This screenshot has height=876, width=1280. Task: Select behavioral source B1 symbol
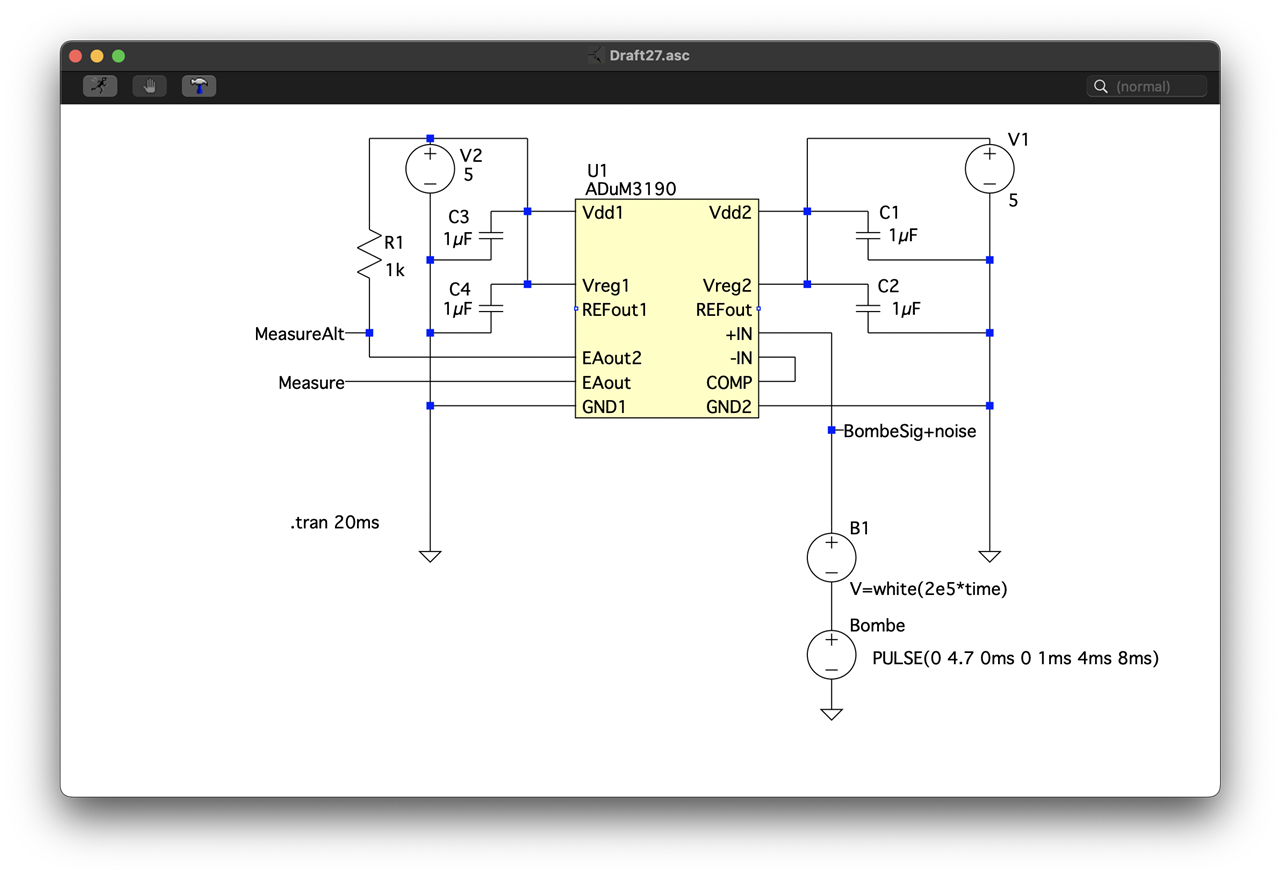(831, 557)
